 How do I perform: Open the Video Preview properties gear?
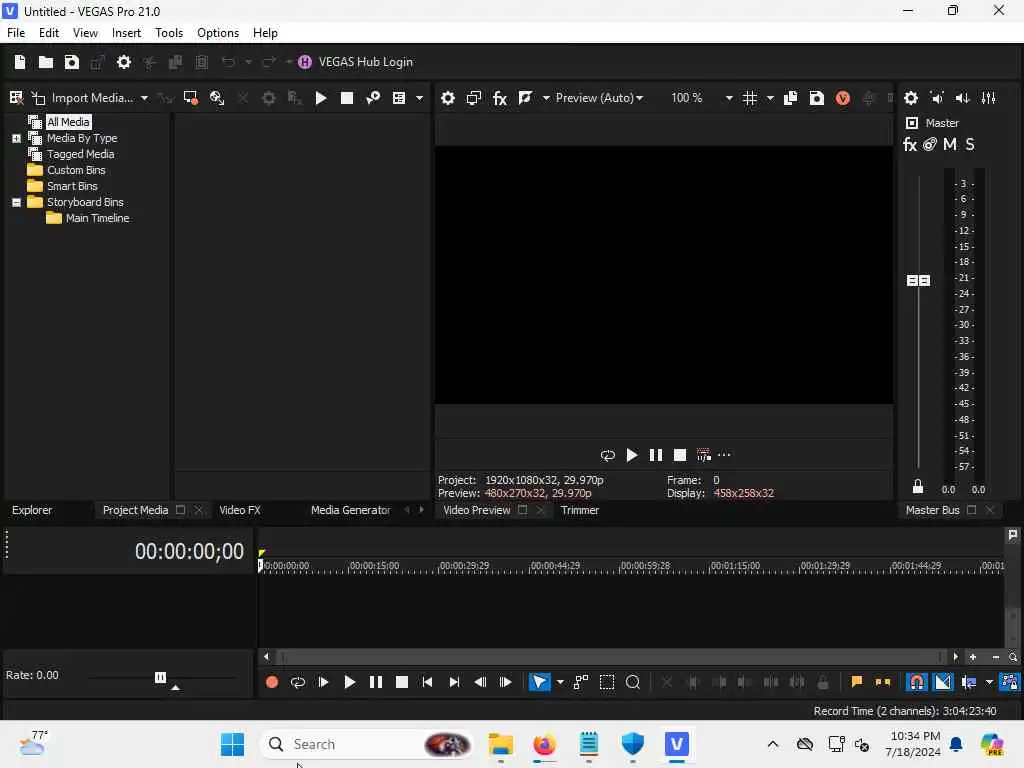(x=447, y=98)
